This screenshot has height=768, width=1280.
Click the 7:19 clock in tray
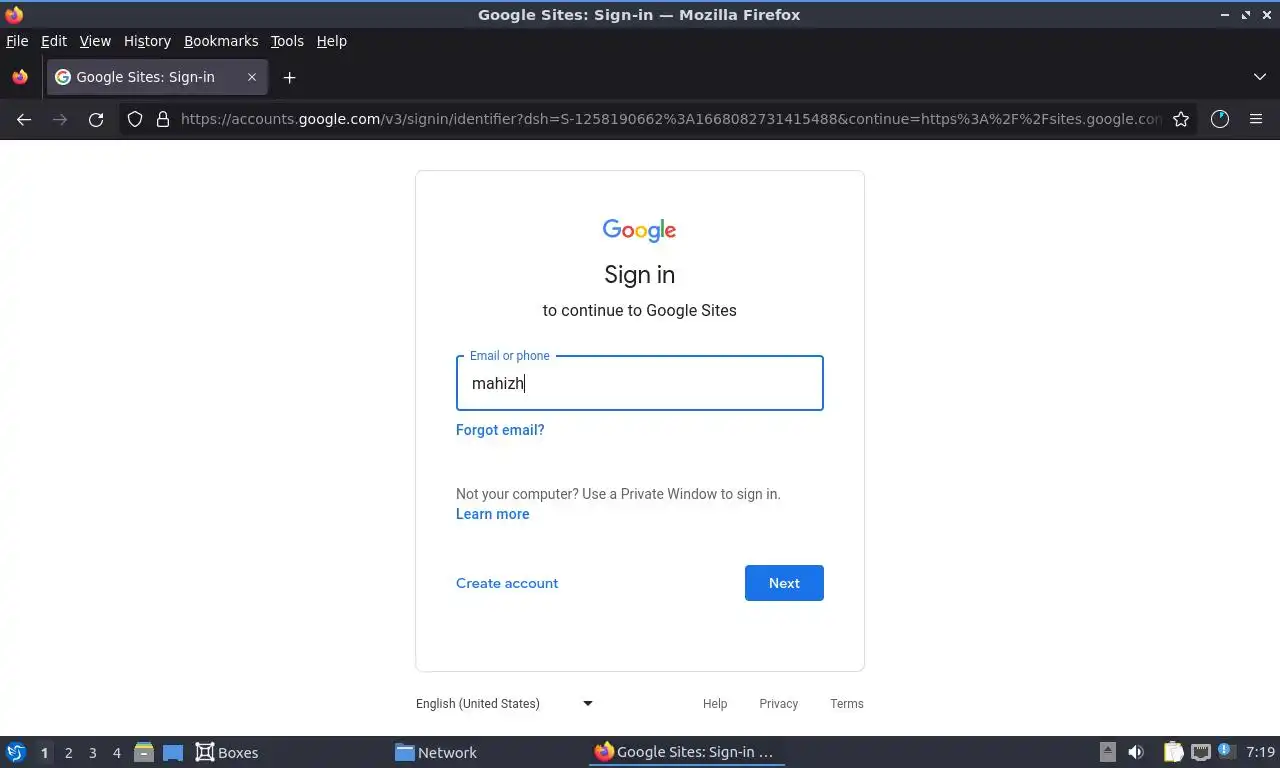coord(1260,752)
